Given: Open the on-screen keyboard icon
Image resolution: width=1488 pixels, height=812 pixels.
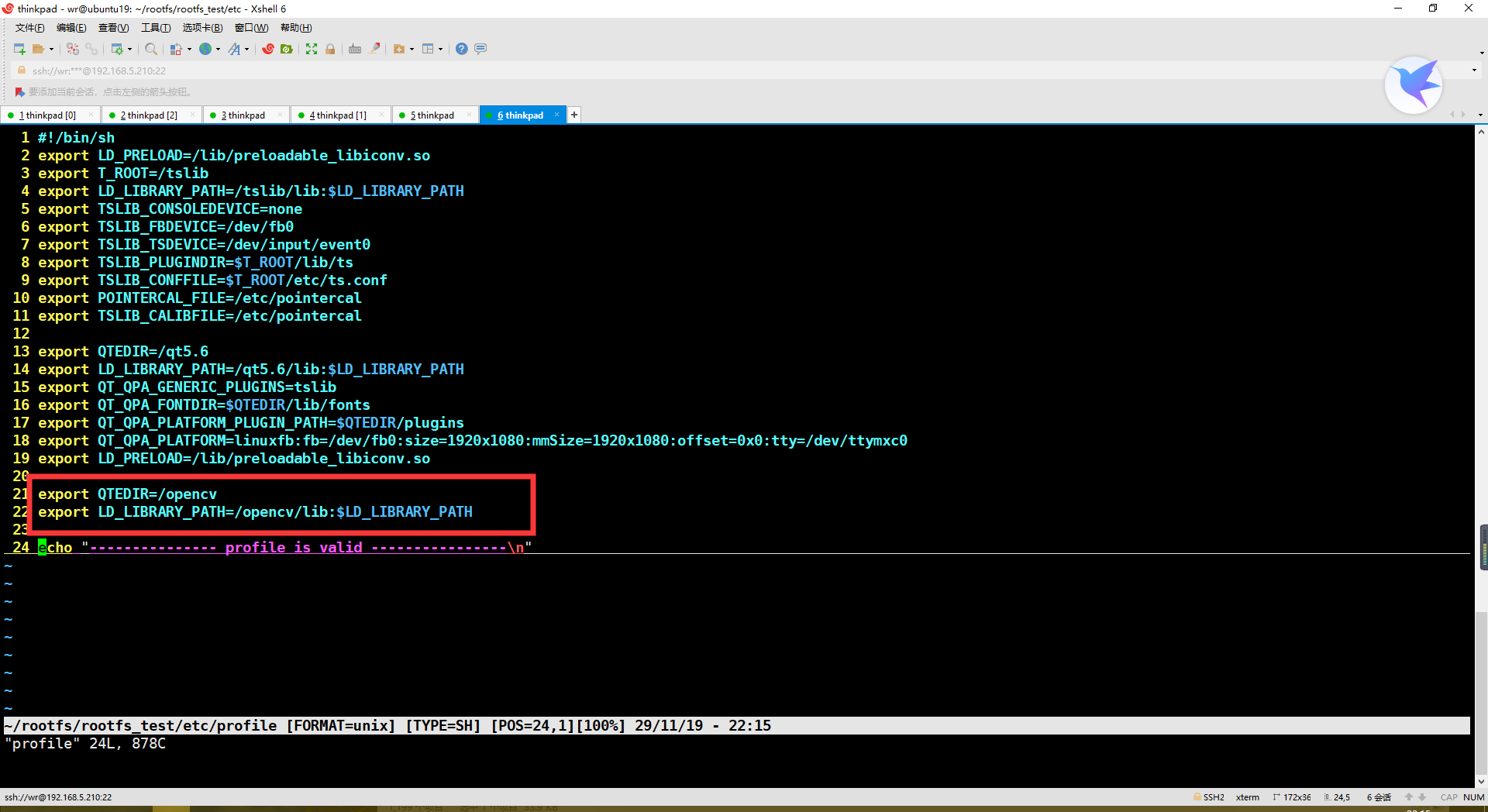Looking at the screenshot, I should tap(354, 49).
